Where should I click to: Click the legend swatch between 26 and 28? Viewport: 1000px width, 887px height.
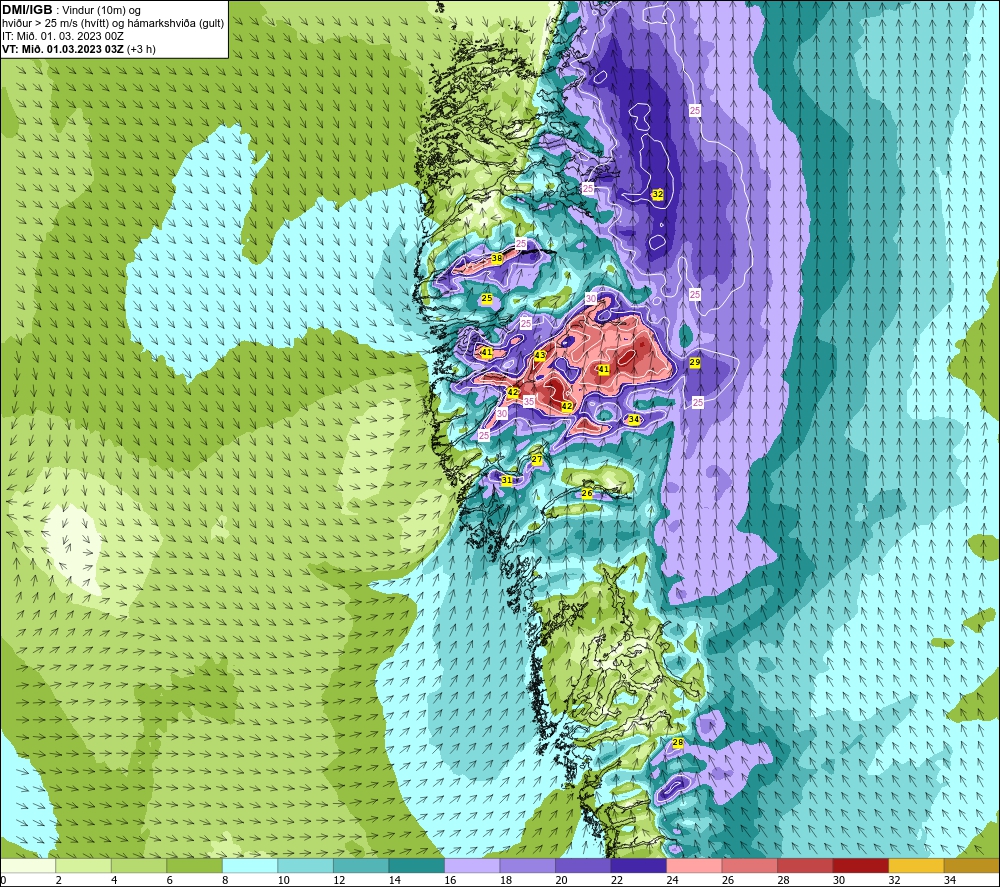click(x=749, y=865)
